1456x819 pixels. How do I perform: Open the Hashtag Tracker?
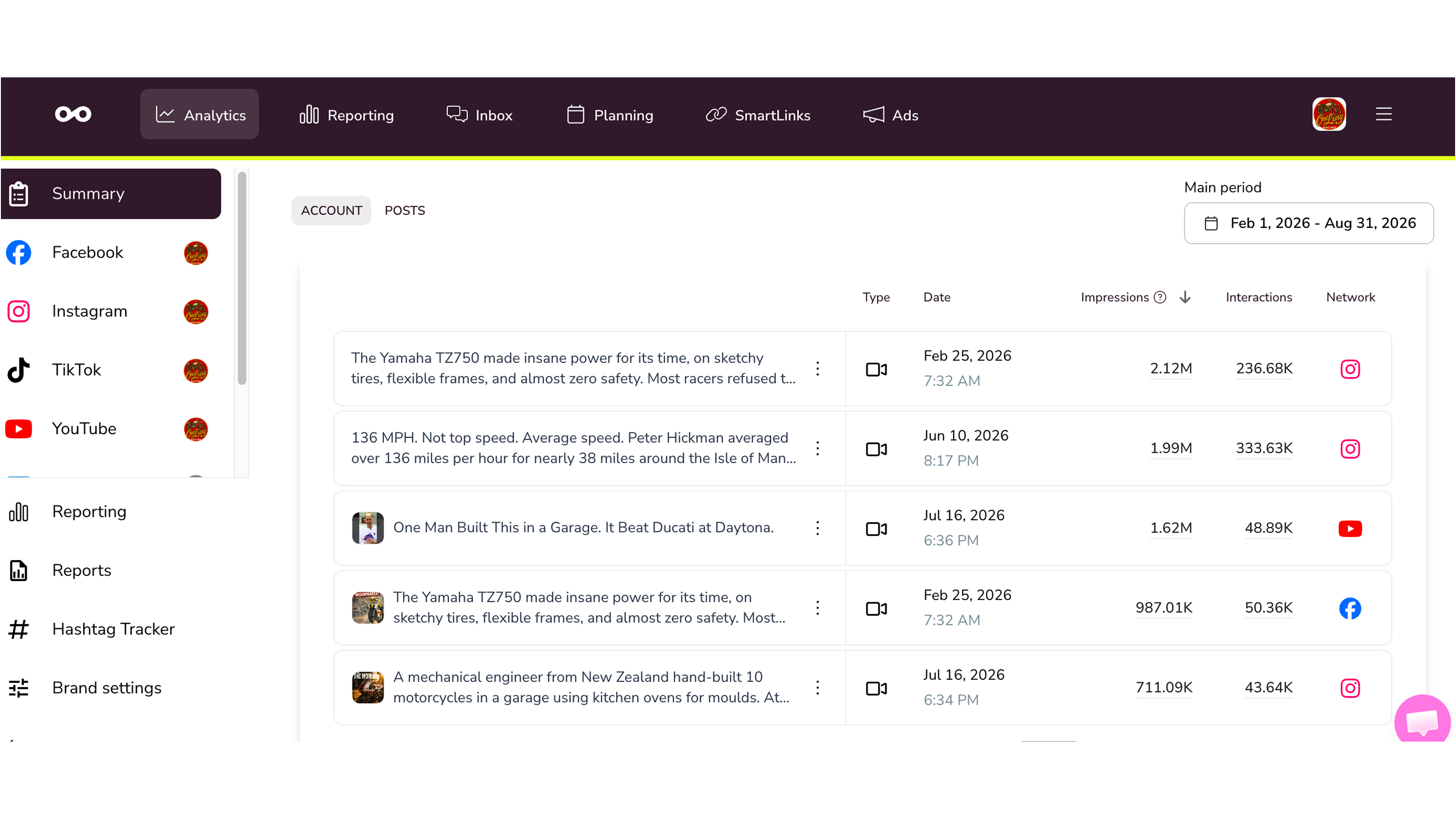click(91, 629)
